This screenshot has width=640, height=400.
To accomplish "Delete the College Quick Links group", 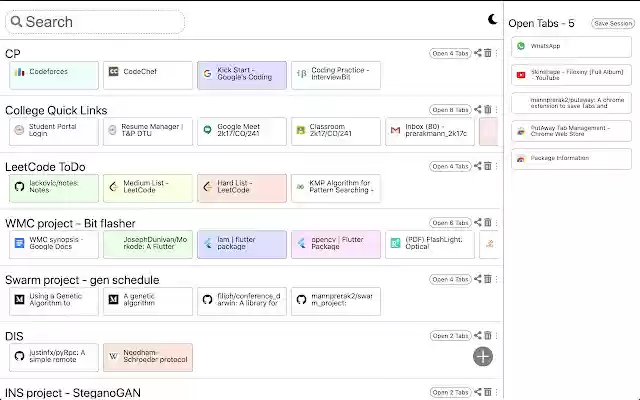I will point(488,109).
